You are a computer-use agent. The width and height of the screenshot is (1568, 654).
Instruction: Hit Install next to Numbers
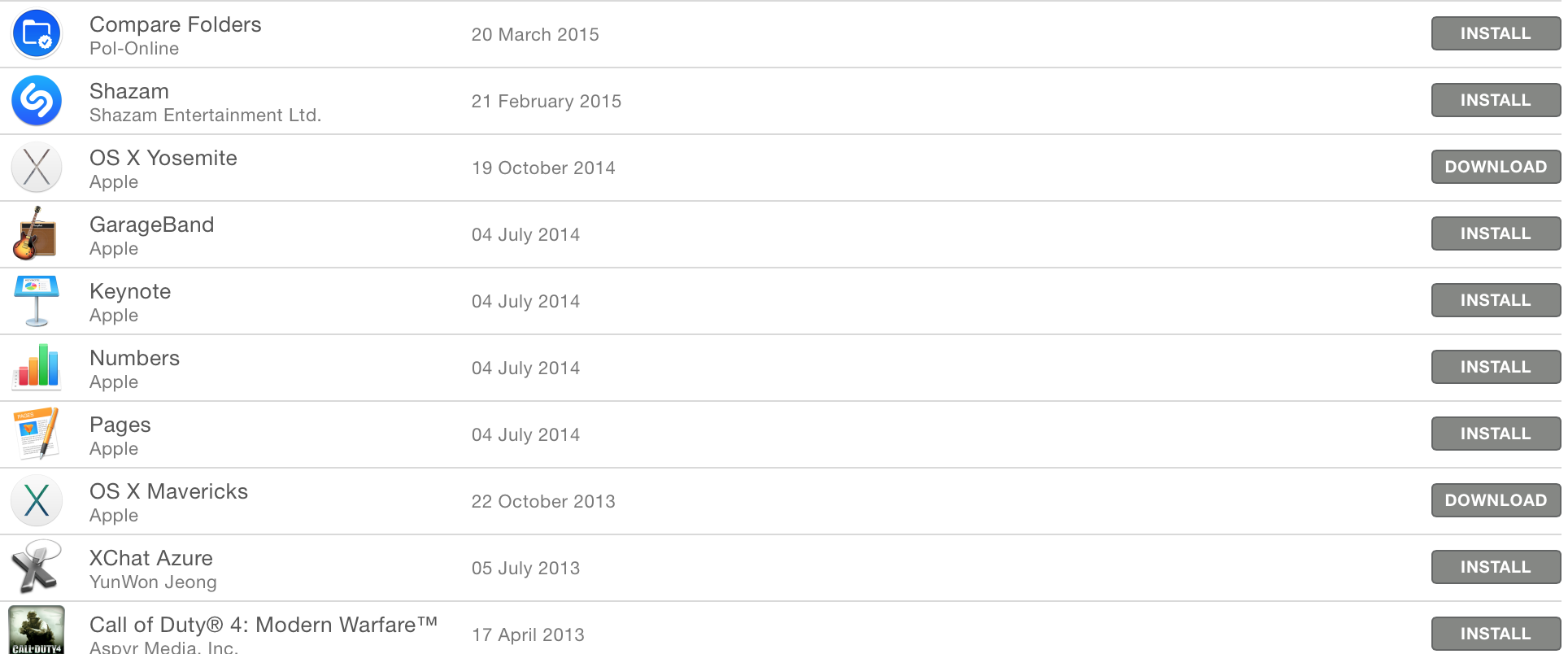point(1495,368)
